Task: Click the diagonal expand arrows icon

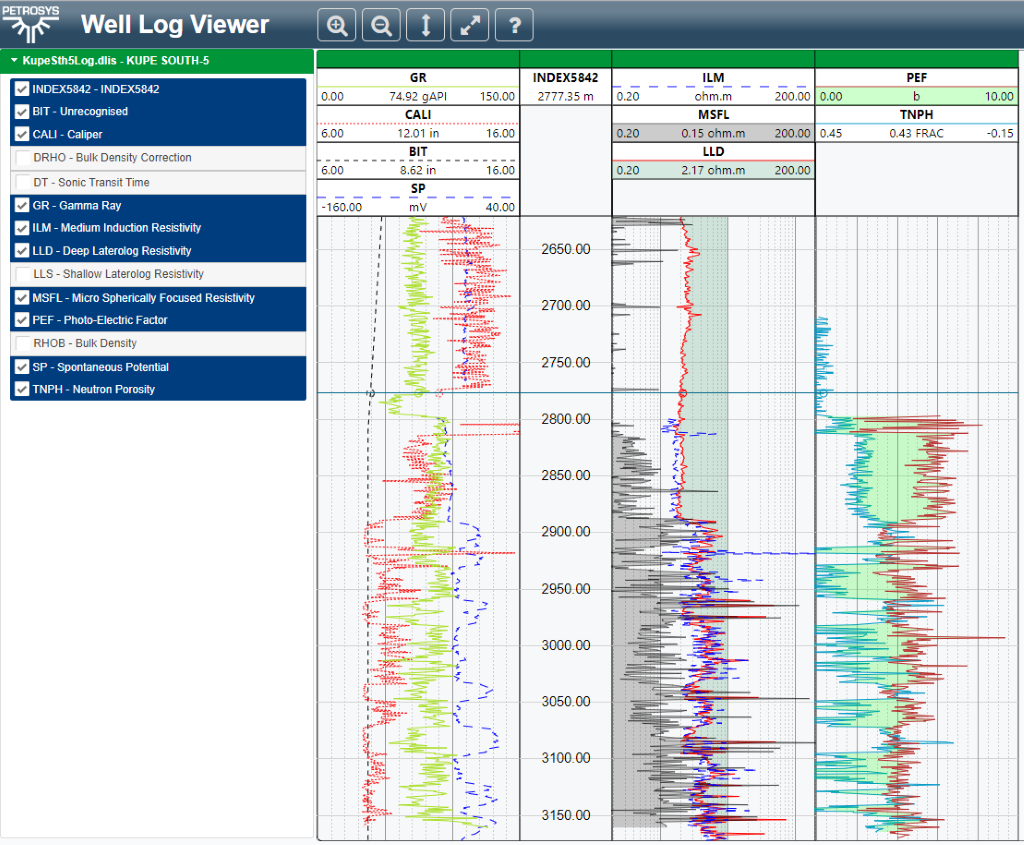Action: pyautogui.click(x=470, y=26)
